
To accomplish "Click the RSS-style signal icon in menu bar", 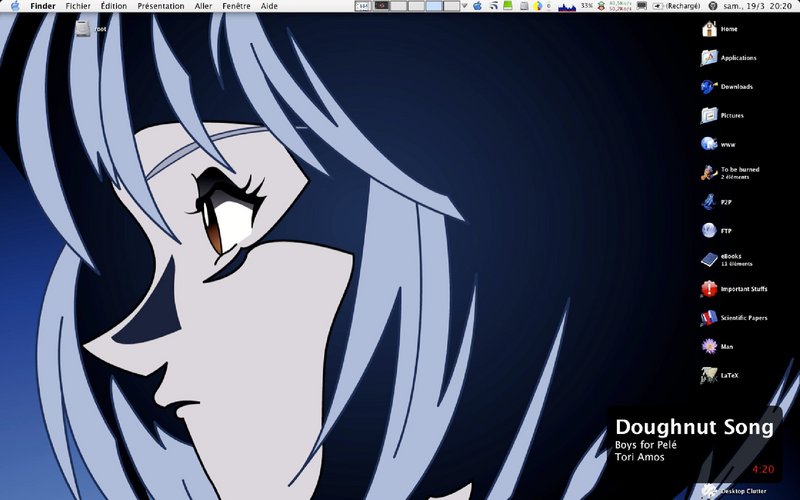I will pyautogui.click(x=493, y=6).
